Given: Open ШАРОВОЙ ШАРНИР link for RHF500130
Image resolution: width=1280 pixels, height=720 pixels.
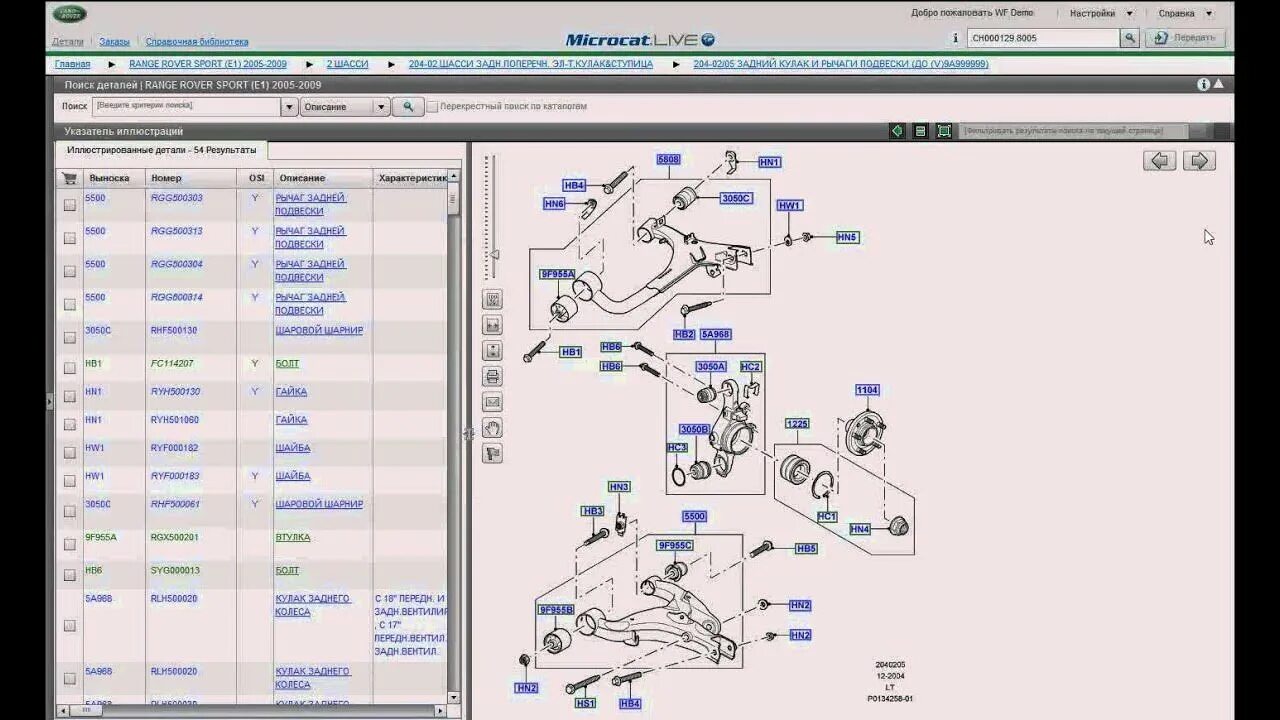Looking at the screenshot, I should coord(319,330).
